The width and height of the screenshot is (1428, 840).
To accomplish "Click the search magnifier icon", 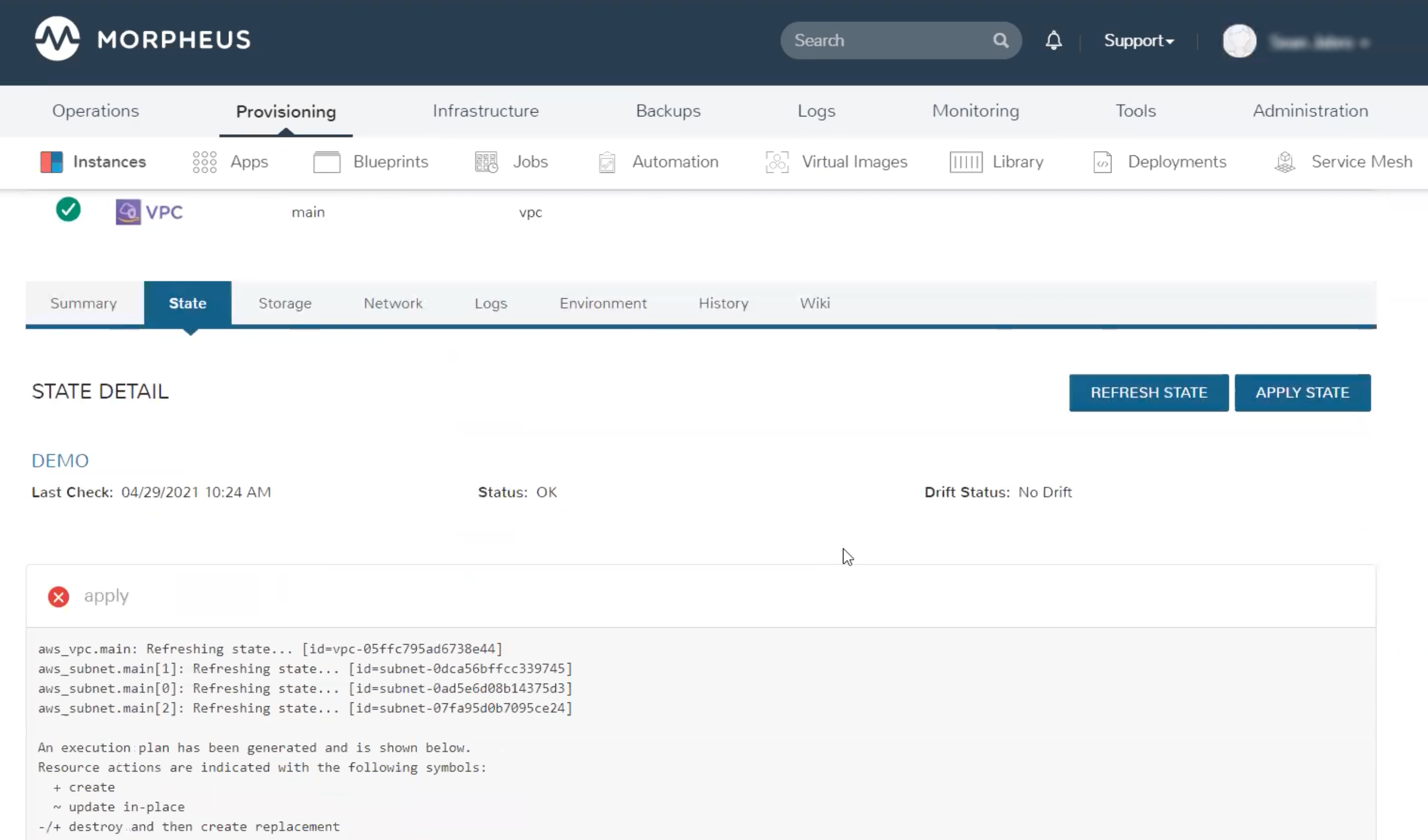I will (x=1001, y=40).
